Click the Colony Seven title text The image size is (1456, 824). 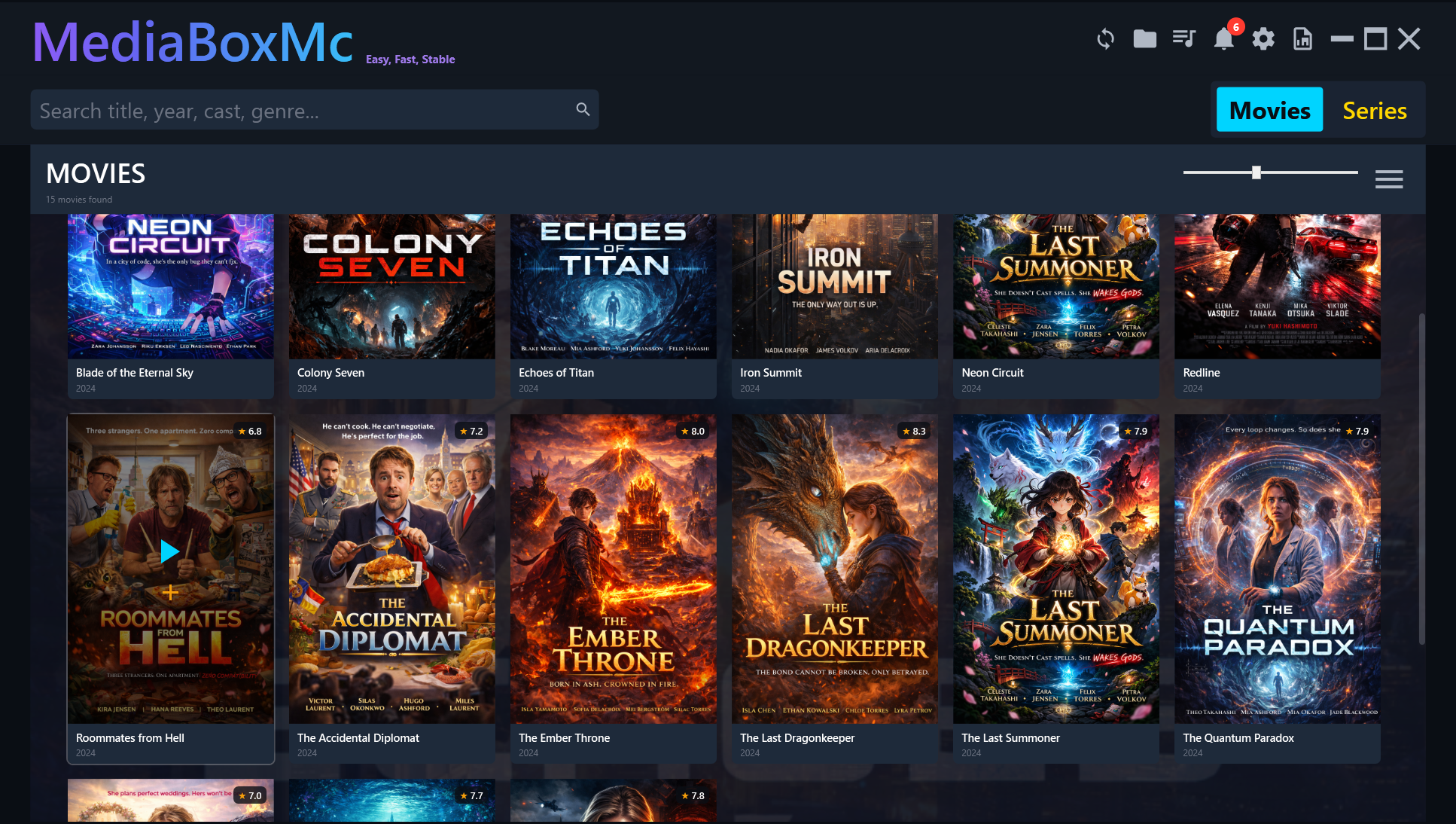(330, 373)
